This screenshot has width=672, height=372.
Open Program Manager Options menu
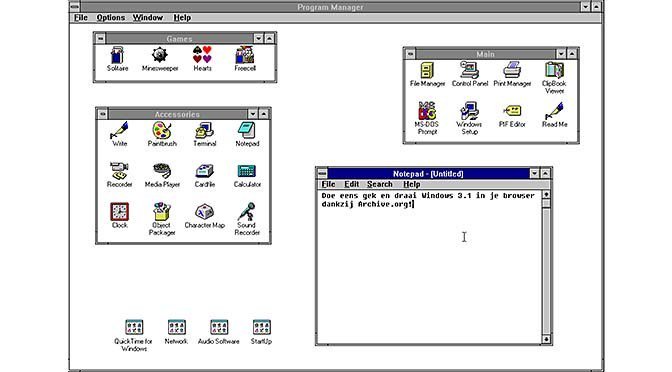(x=111, y=18)
